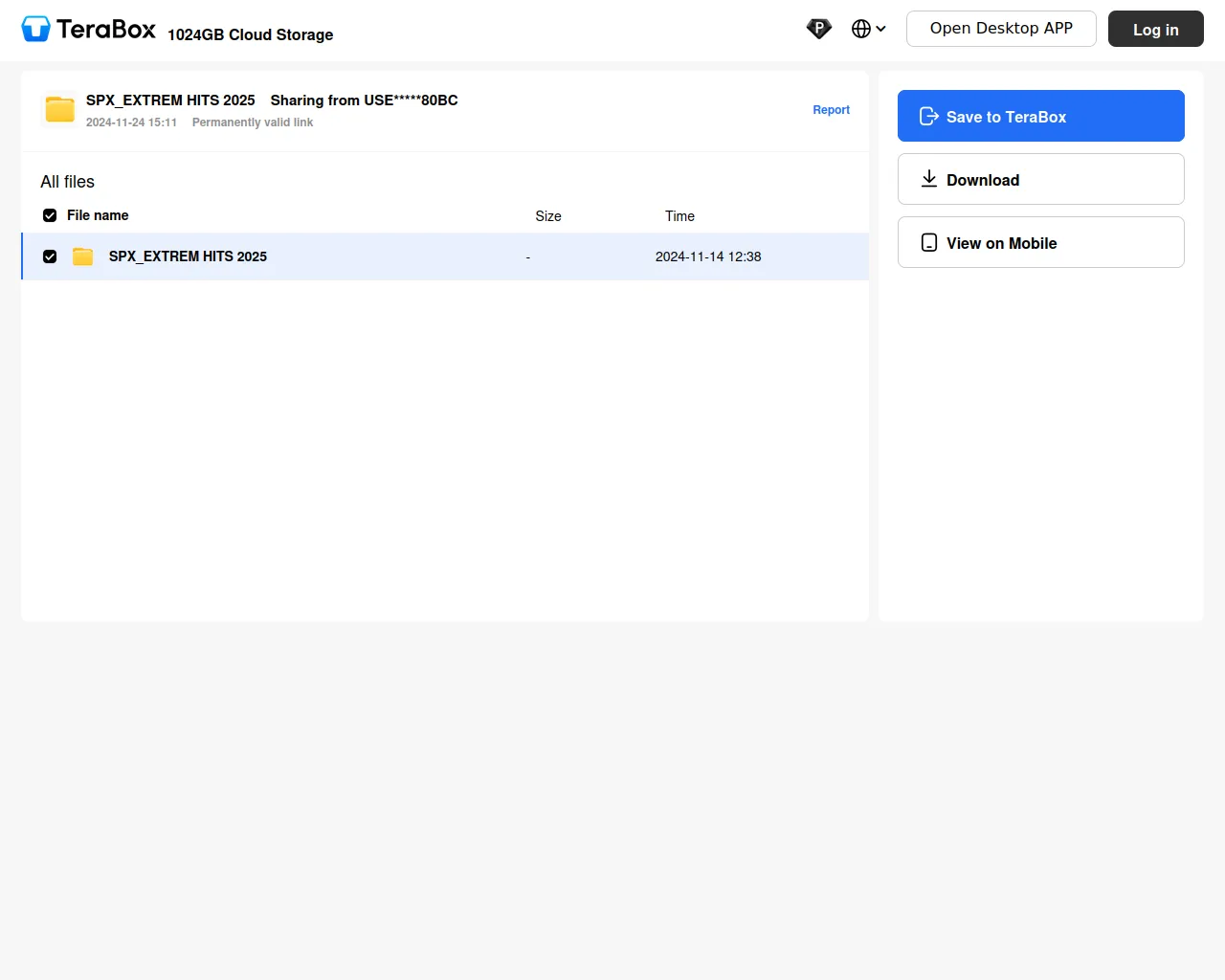Click the Download button
The height and width of the screenshot is (980, 1225).
pos(1041,179)
